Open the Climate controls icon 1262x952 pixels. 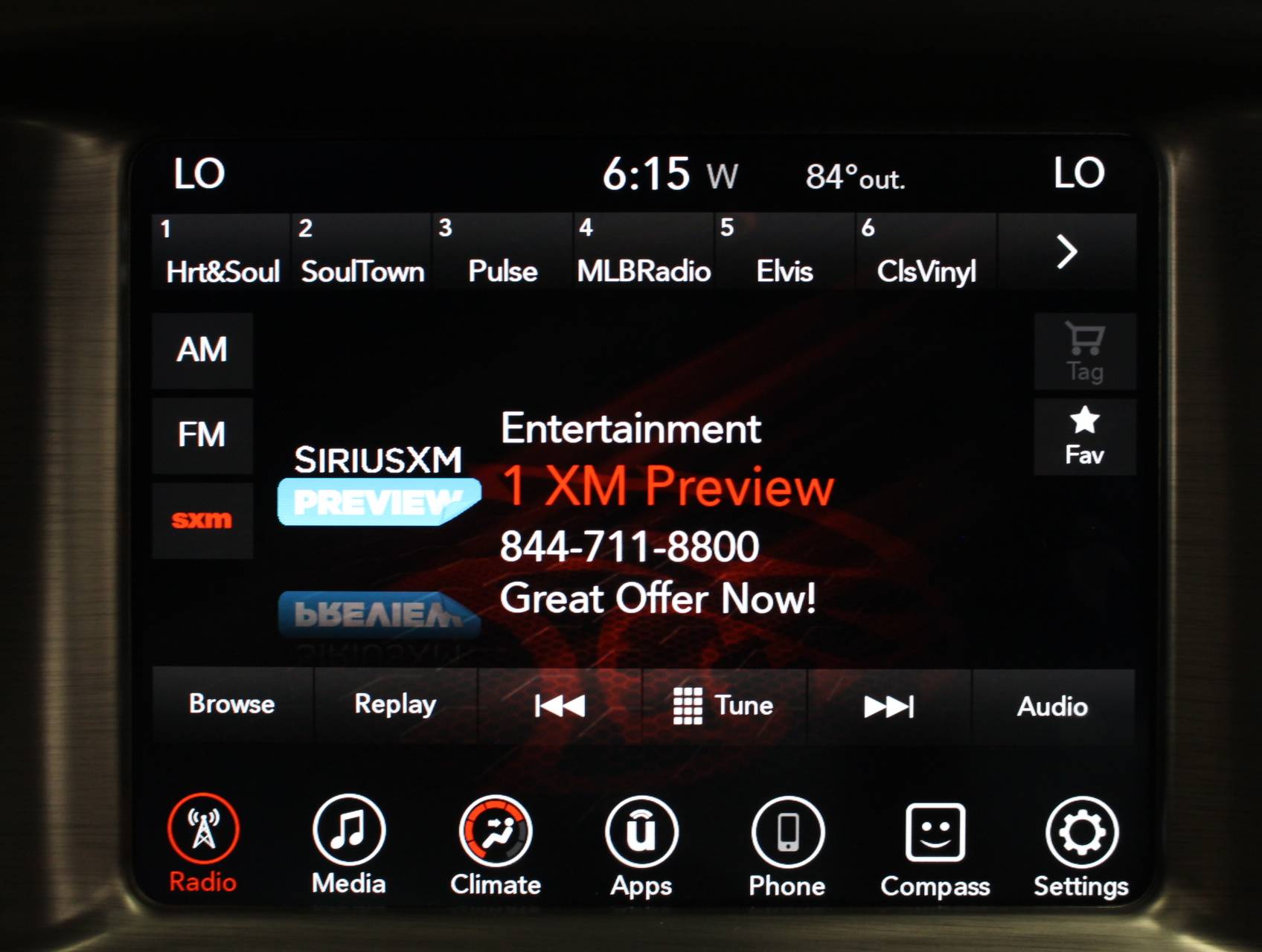[495, 831]
